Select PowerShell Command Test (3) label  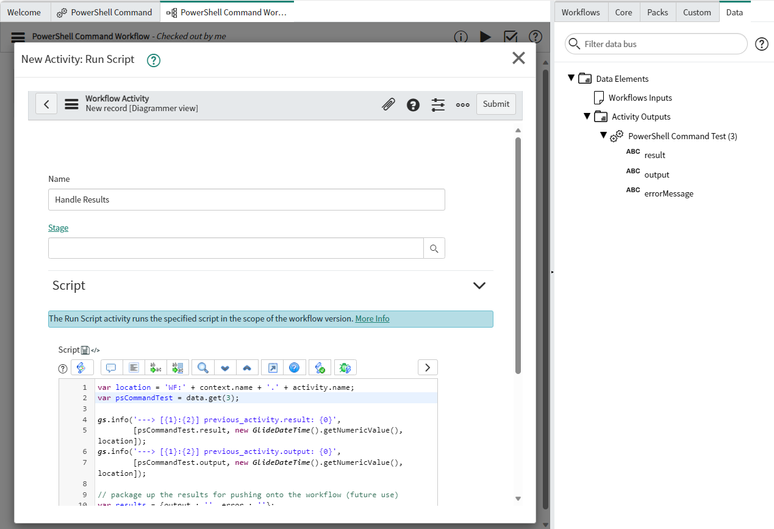(x=682, y=136)
